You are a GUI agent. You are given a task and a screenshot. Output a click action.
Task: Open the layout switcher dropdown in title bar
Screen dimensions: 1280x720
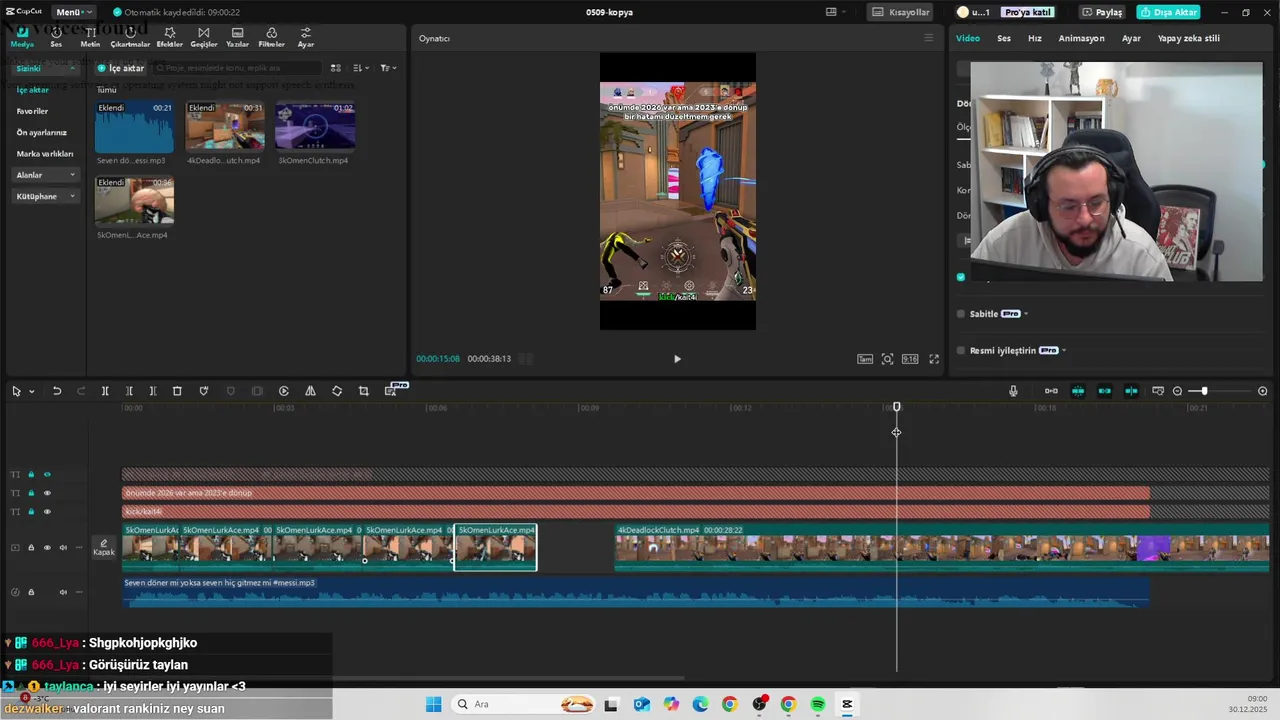pyautogui.click(x=836, y=12)
